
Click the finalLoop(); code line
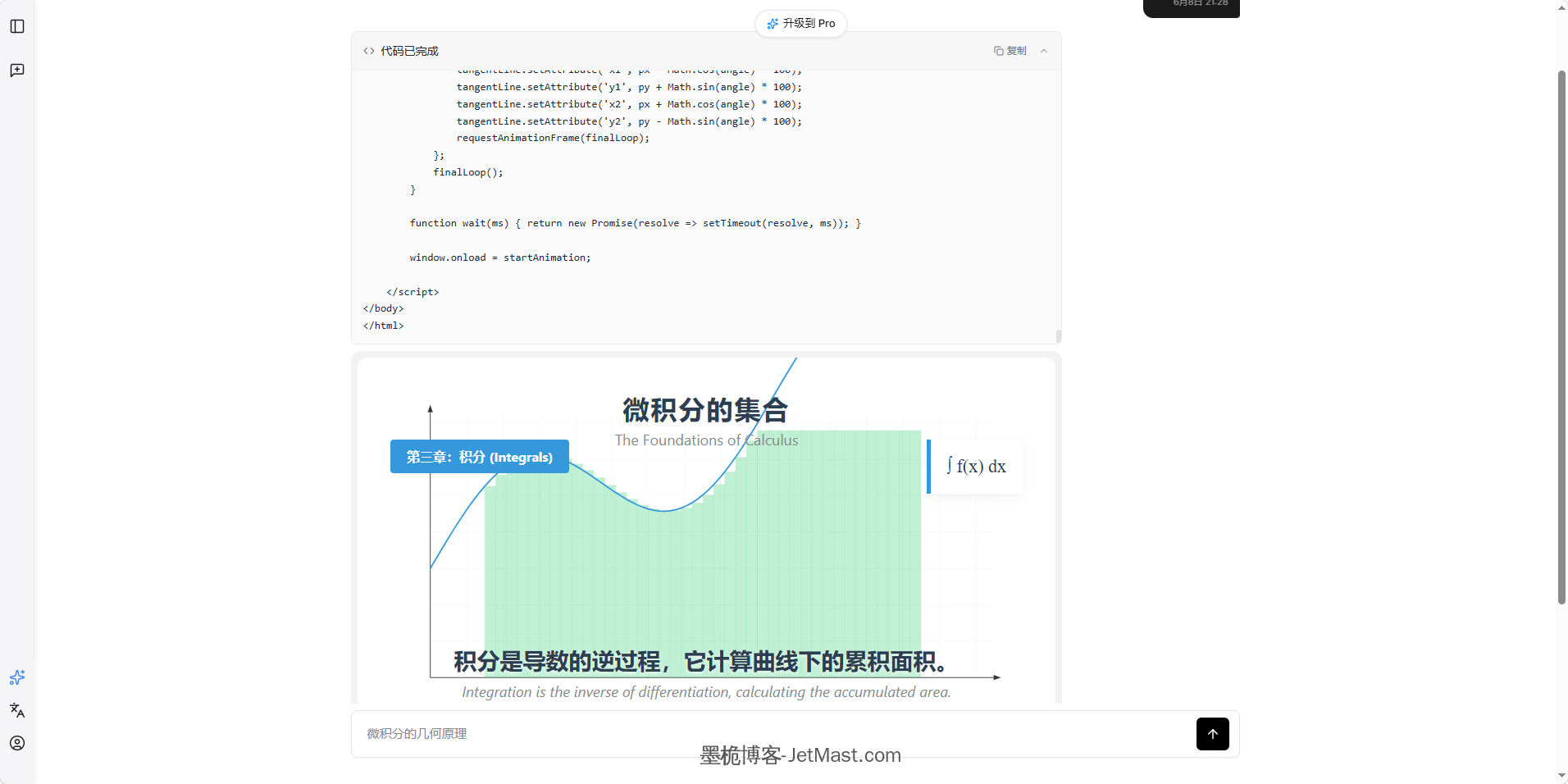[x=468, y=172]
